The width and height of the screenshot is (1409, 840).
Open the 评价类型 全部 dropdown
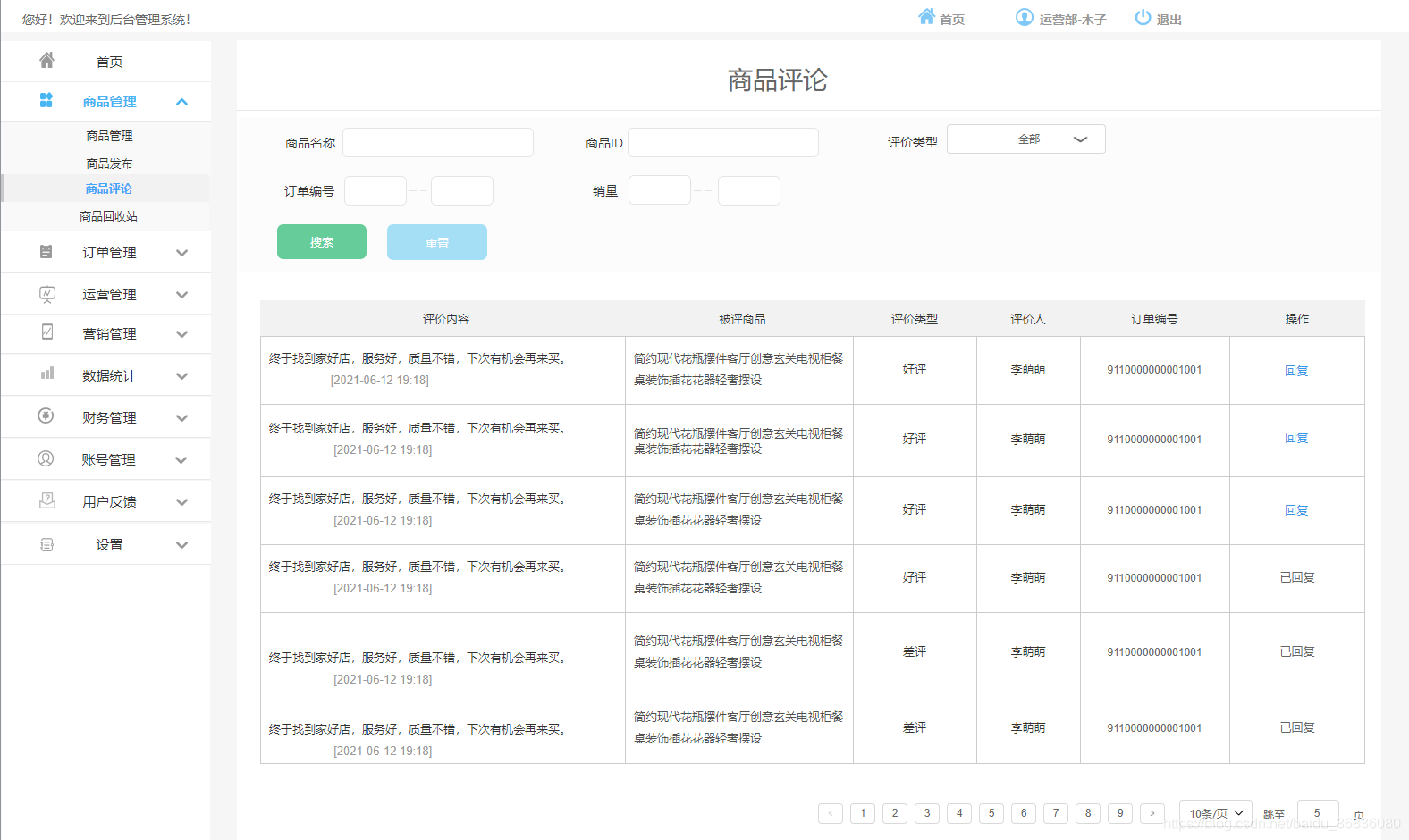[x=1025, y=139]
